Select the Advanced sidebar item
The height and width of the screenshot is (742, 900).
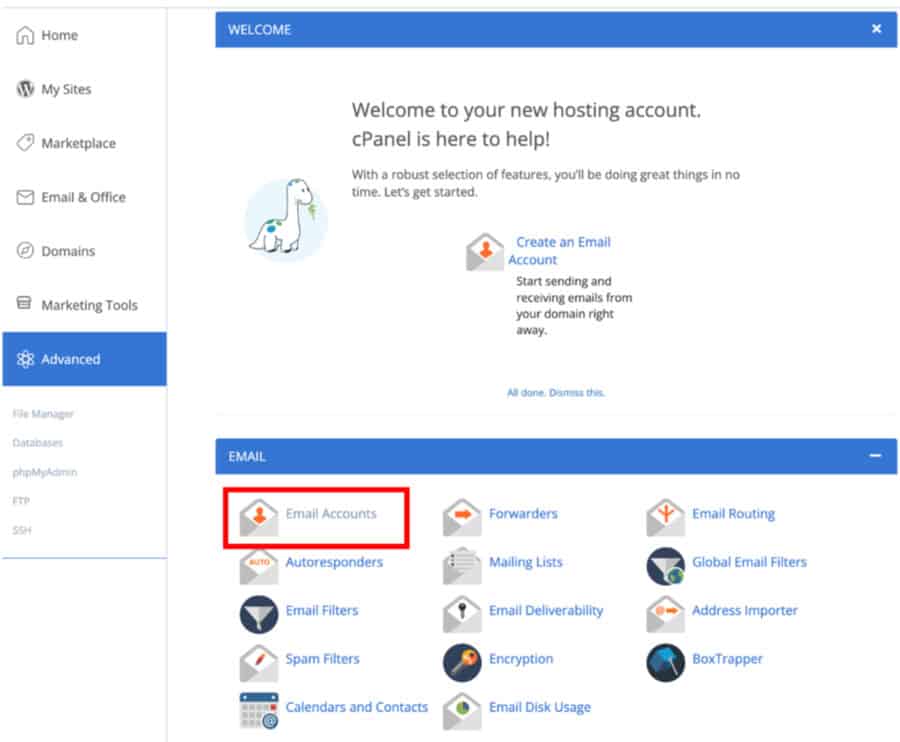[x=85, y=359]
